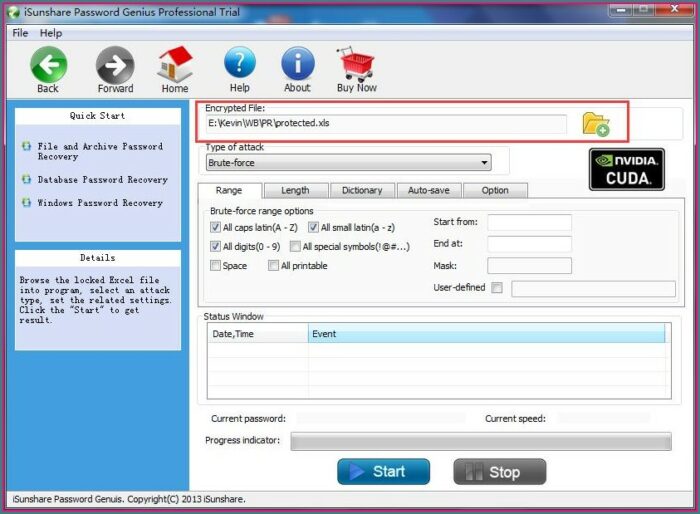Click the Progress indicator bar
700x514 pixels.
481,441
